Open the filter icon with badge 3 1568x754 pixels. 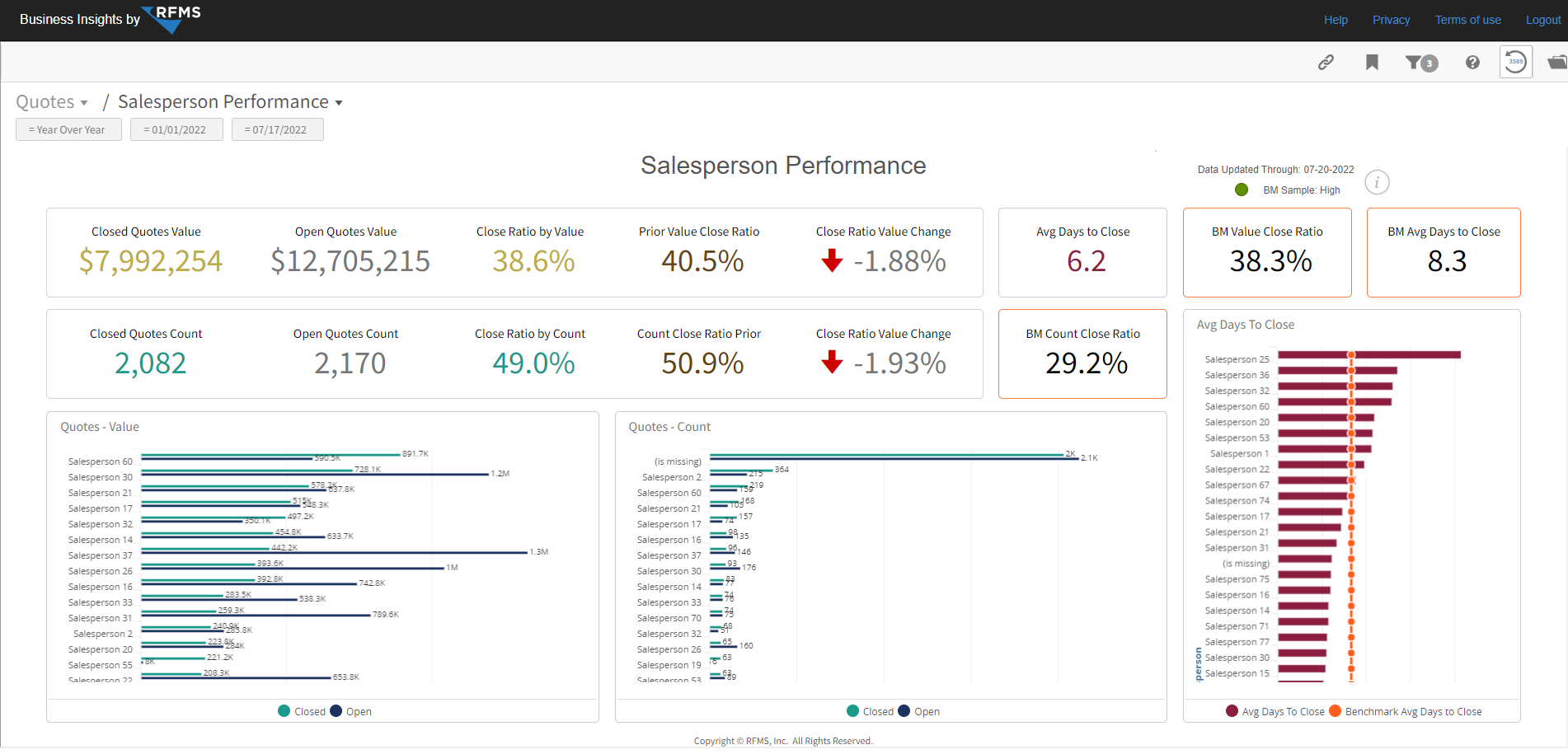click(1421, 63)
